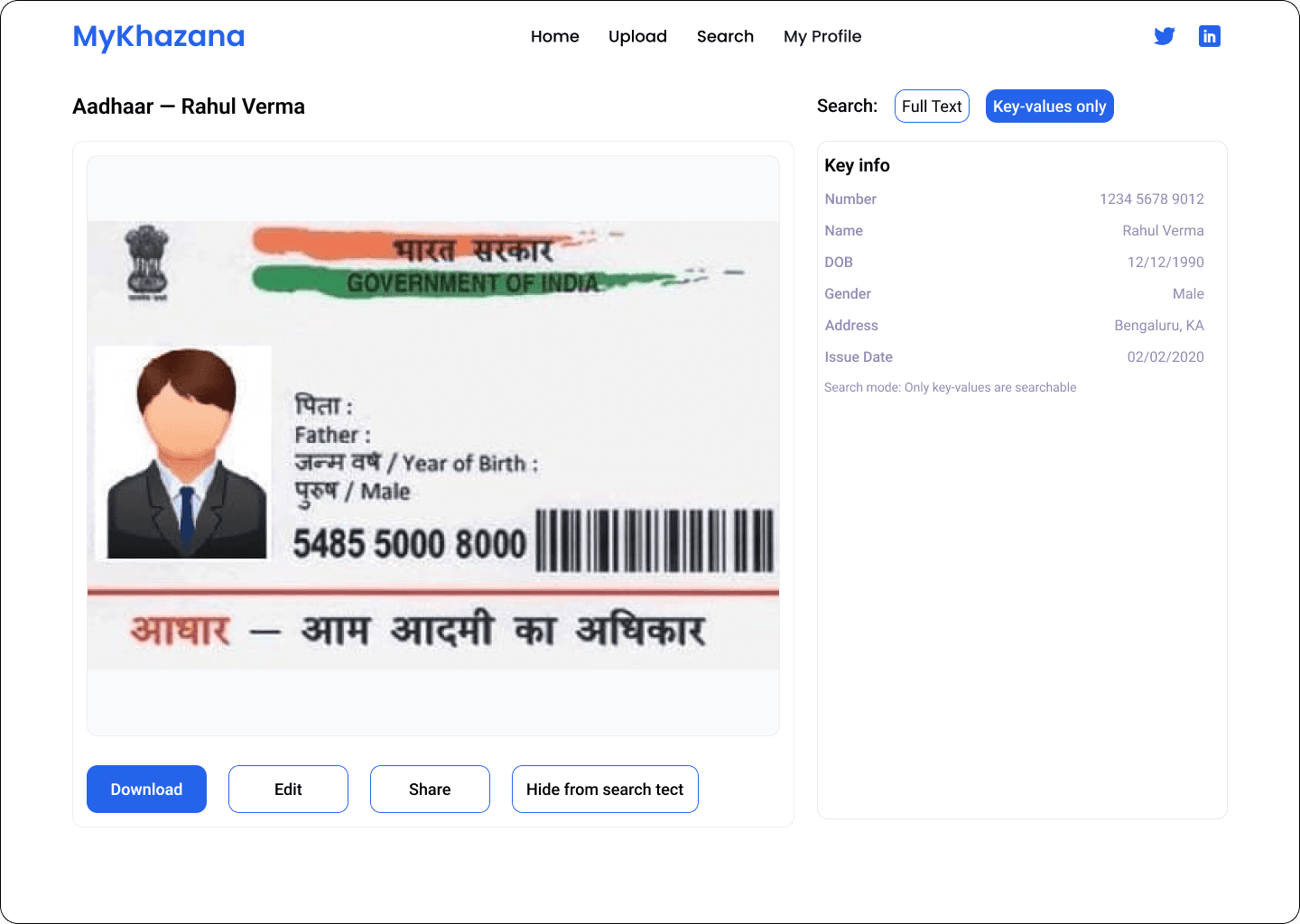The height and width of the screenshot is (924, 1300).
Task: Click Hide from search tect button
Action: (x=605, y=789)
